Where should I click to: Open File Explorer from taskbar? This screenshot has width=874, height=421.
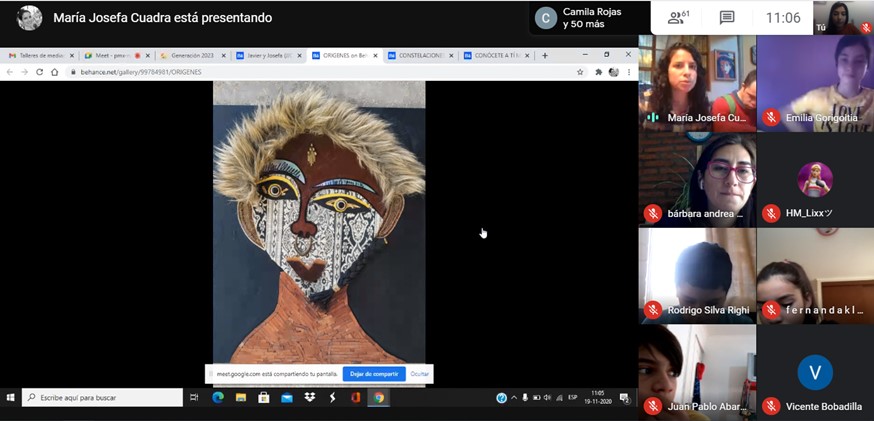pyautogui.click(x=241, y=398)
